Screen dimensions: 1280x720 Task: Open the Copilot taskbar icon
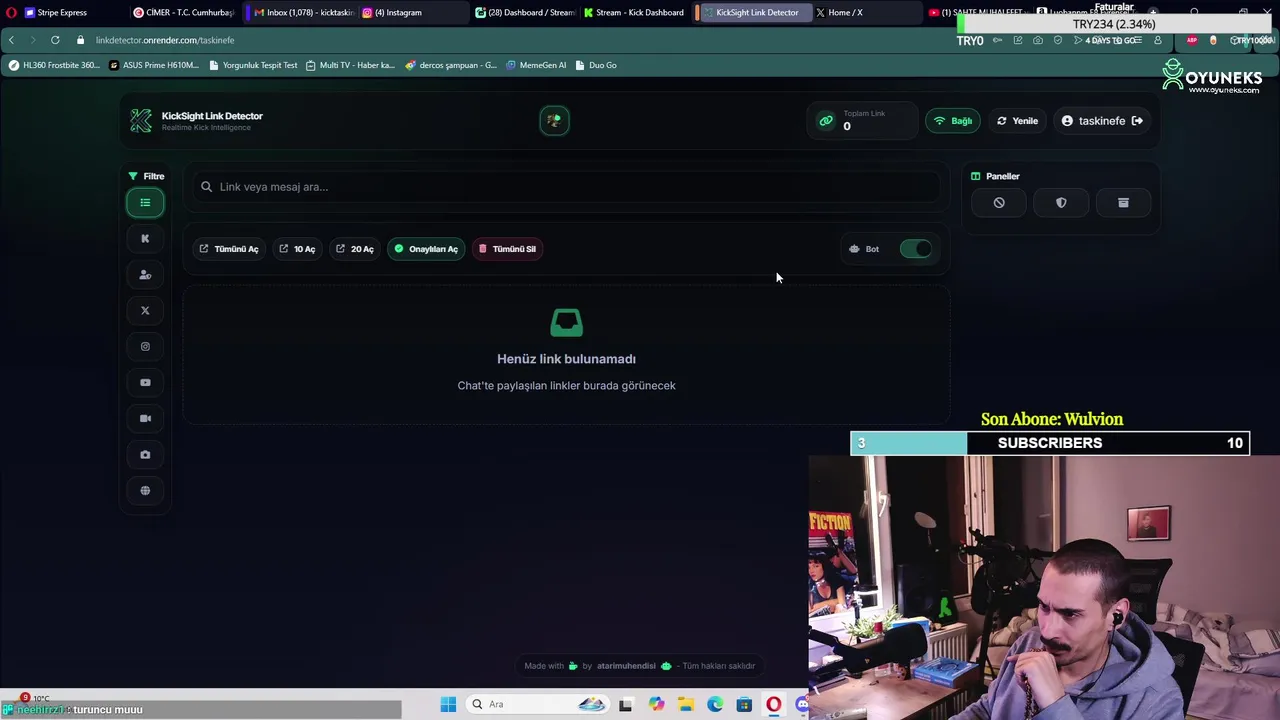[656, 705]
